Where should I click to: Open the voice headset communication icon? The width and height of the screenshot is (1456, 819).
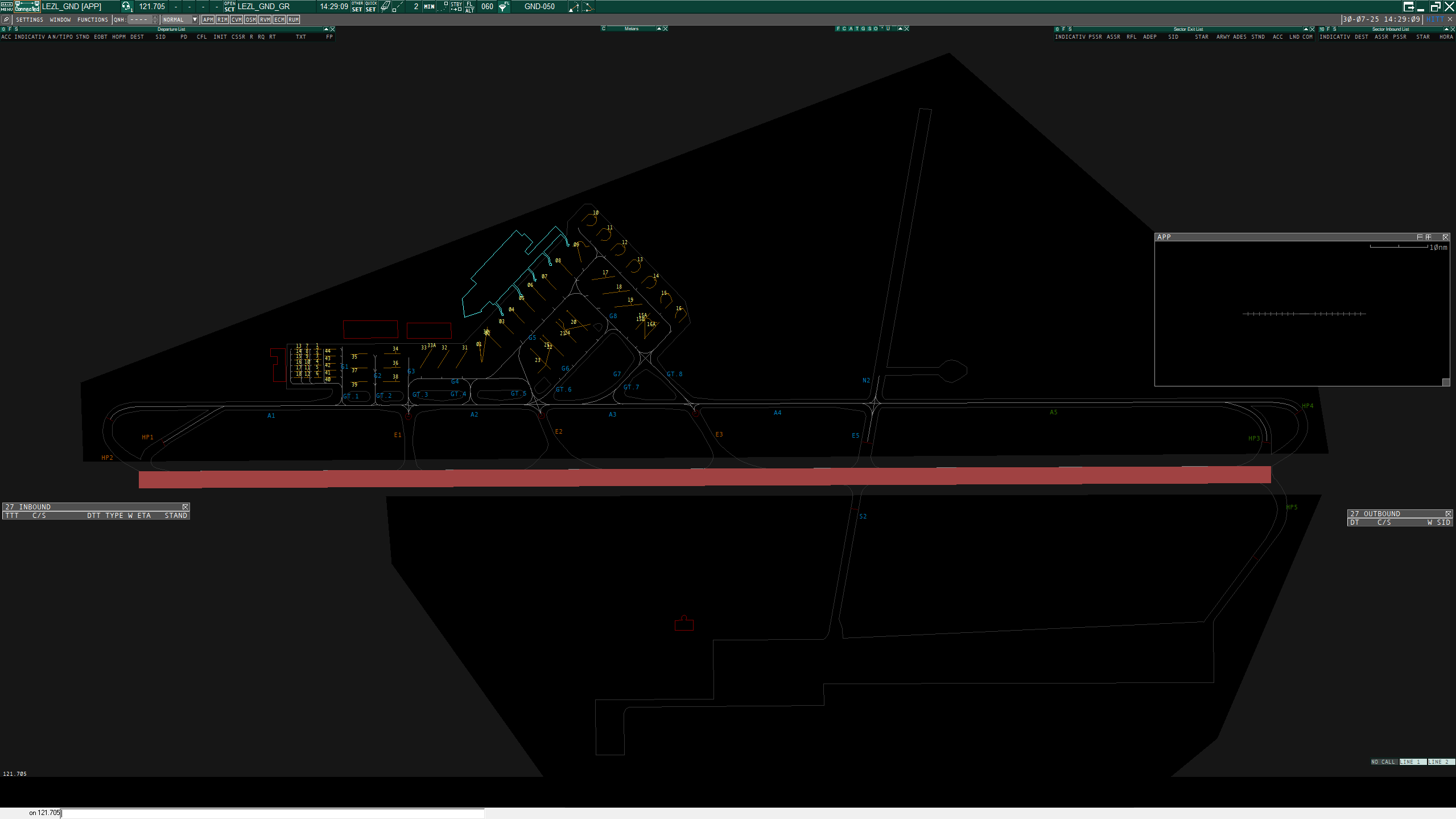point(126,6)
